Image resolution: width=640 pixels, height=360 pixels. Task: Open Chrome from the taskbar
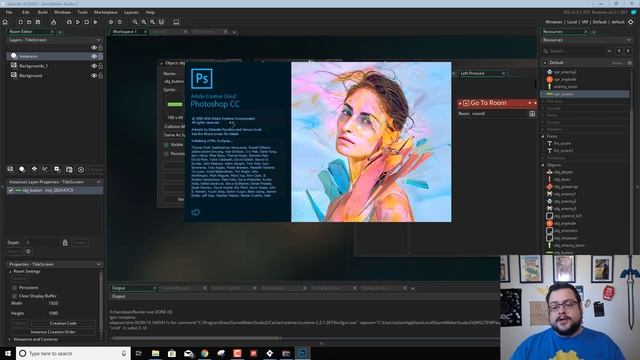204,353
